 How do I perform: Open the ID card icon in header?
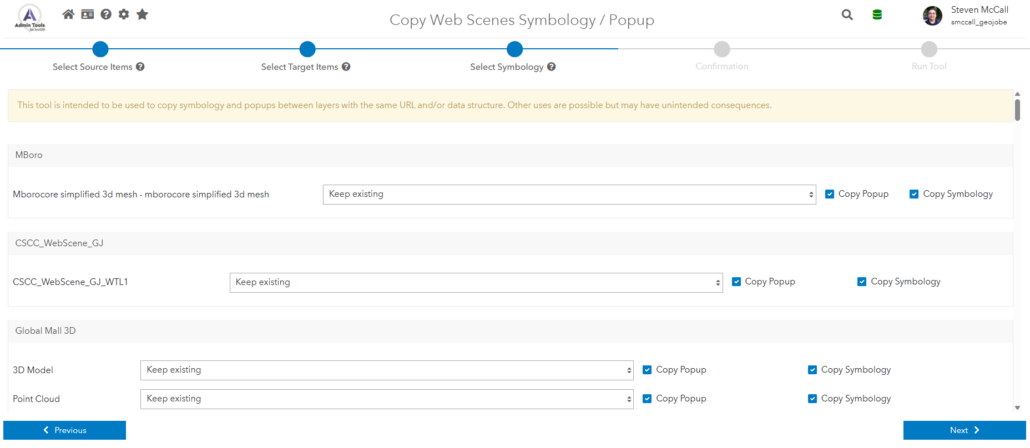(x=87, y=15)
